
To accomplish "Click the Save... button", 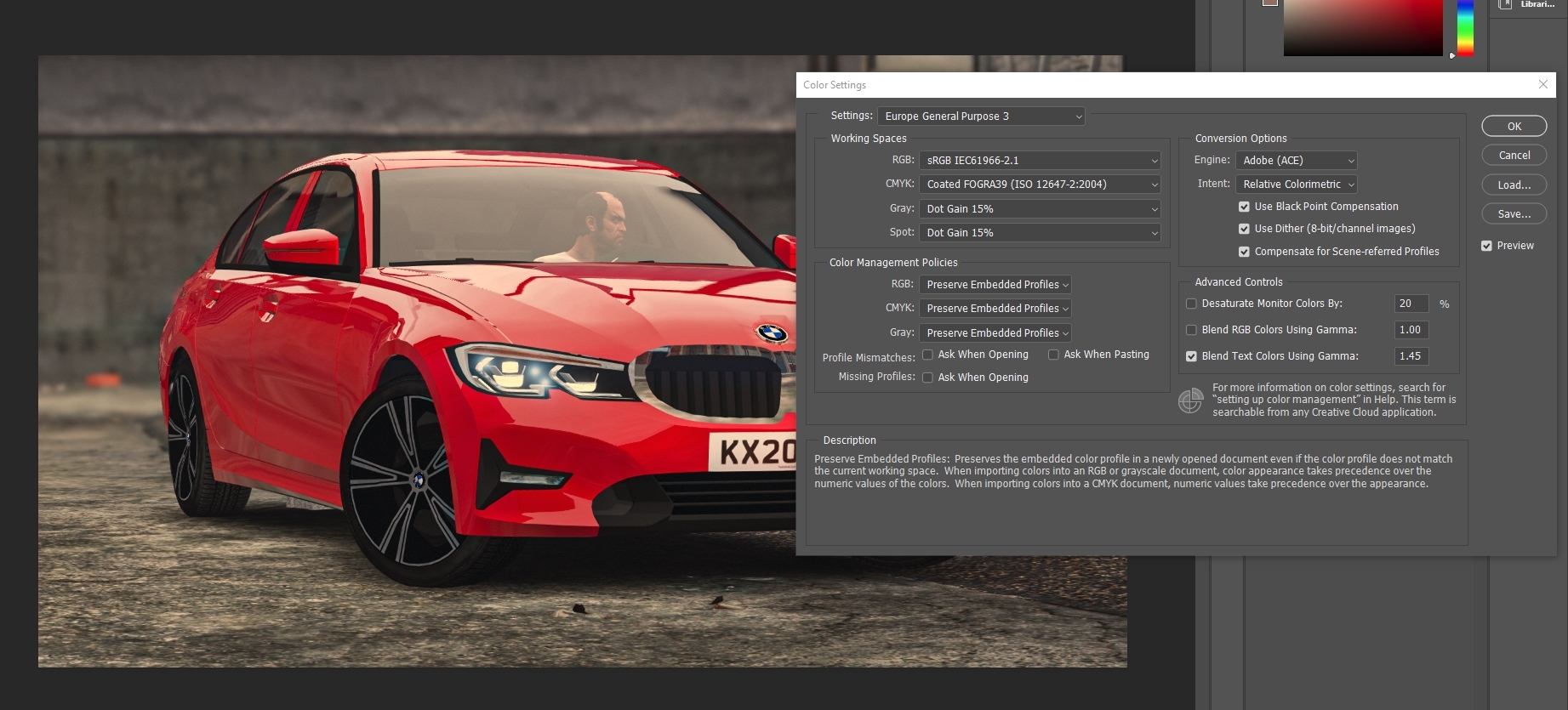I will [1514, 214].
